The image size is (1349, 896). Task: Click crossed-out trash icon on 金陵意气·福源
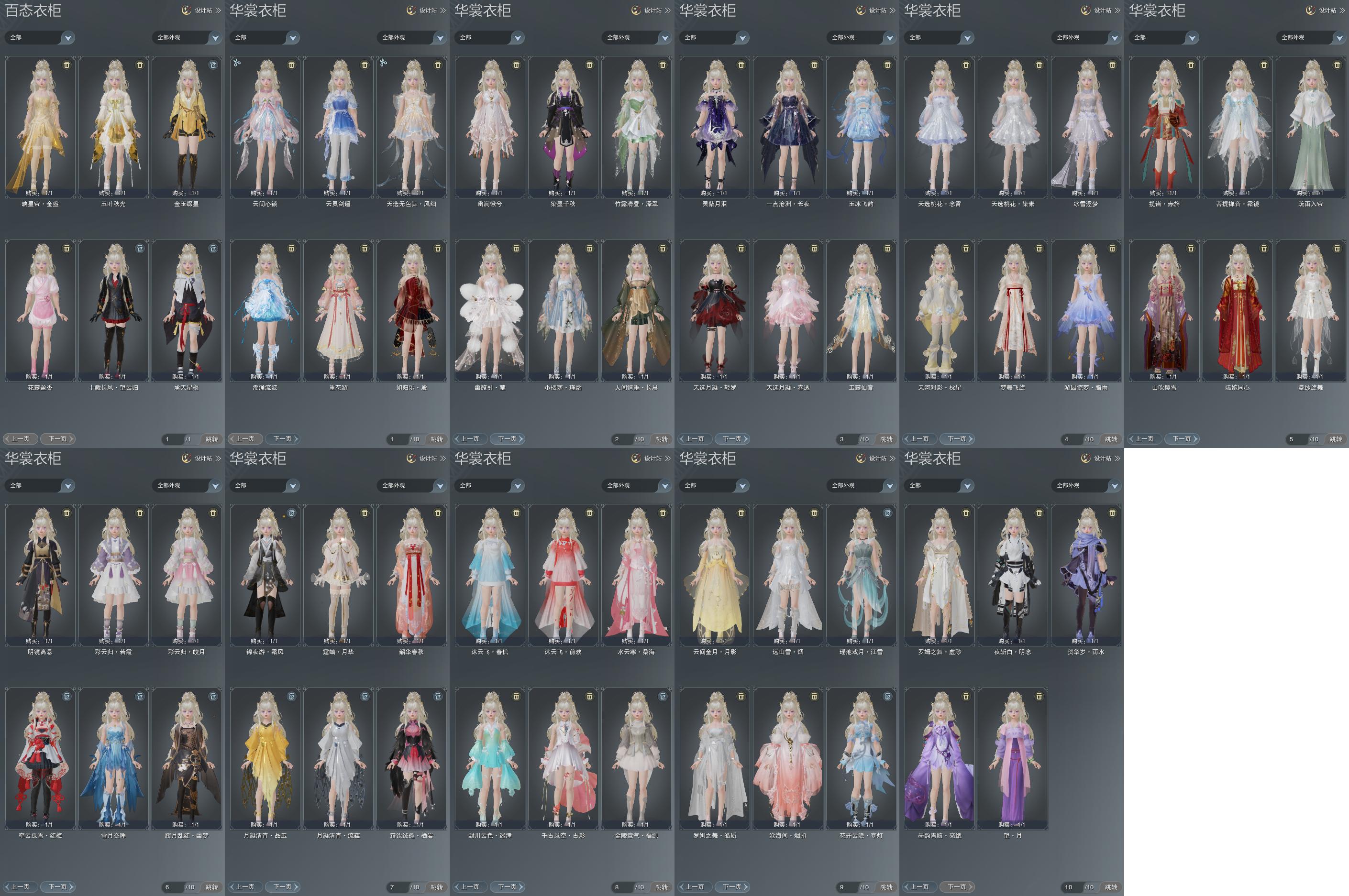pyautogui.click(x=663, y=697)
